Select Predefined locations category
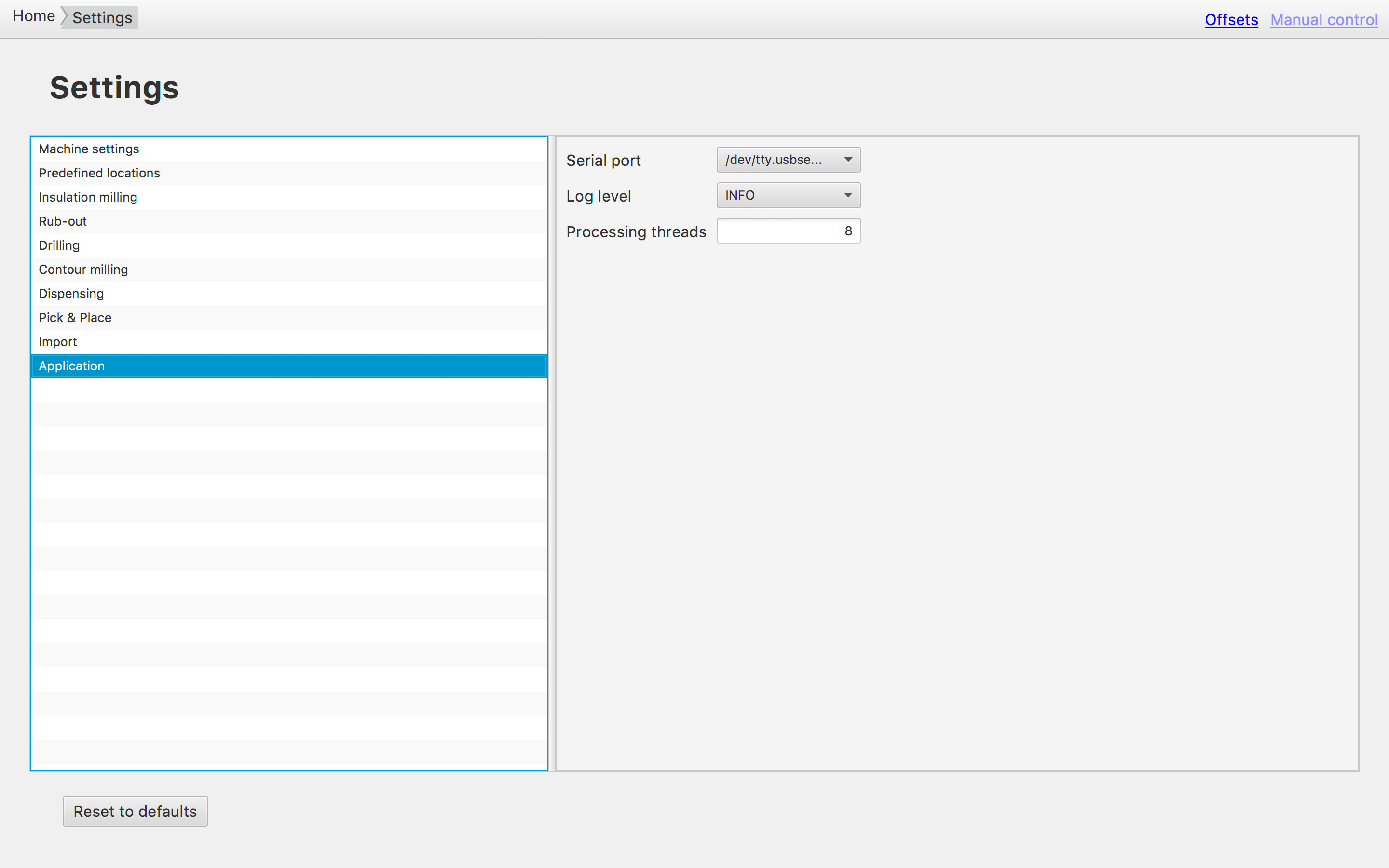 289,173
